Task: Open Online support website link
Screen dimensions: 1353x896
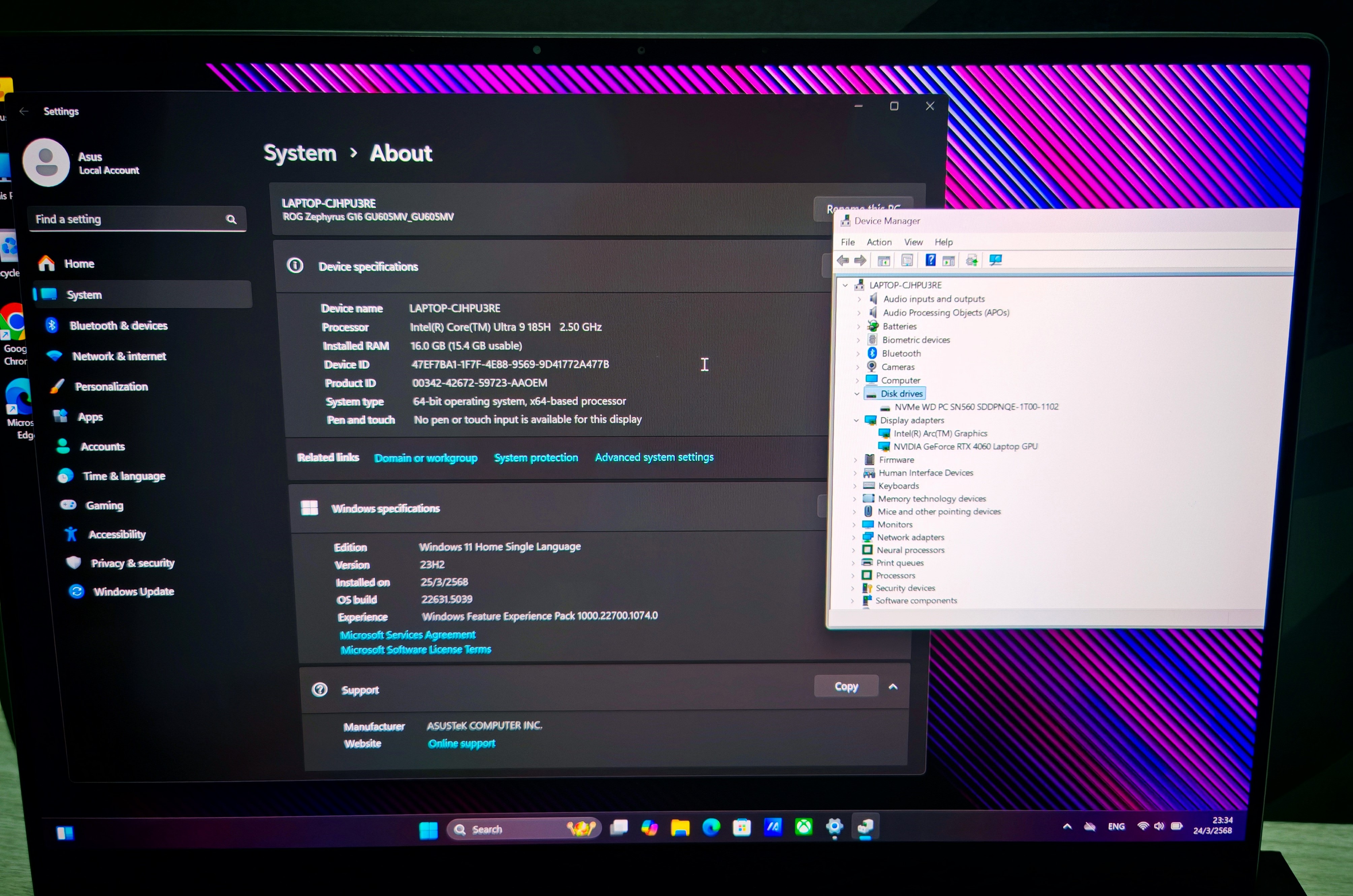Action: click(461, 743)
